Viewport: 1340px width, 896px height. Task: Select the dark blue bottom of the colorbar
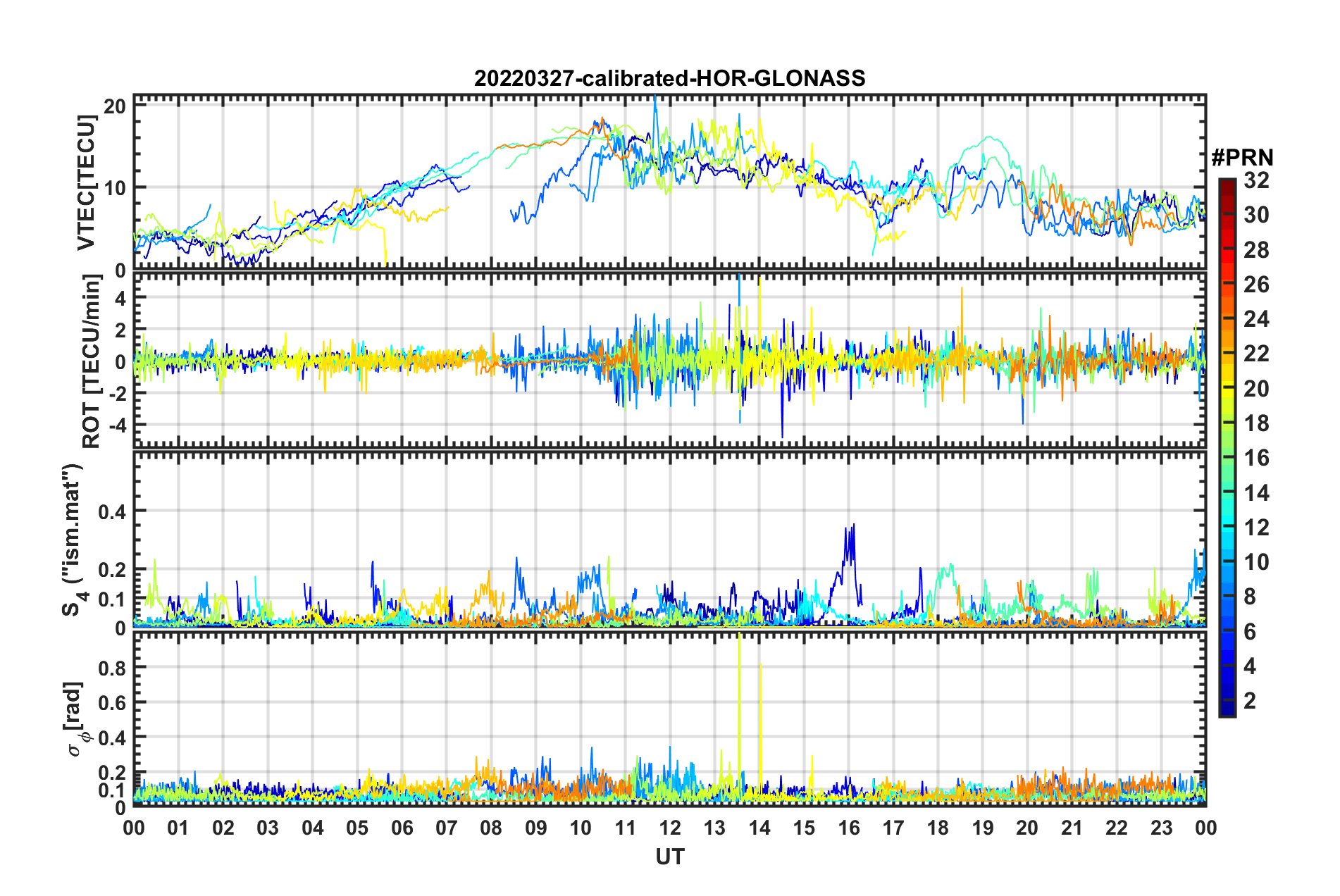1227,708
